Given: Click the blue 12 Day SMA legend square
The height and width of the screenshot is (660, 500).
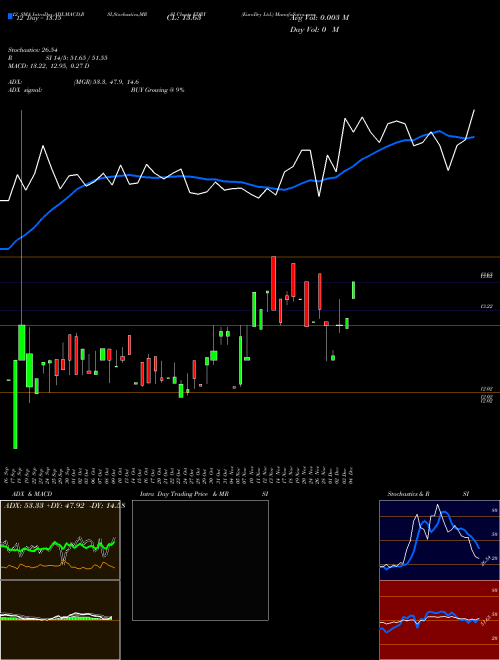Looking at the screenshot, I should coord(10,16).
